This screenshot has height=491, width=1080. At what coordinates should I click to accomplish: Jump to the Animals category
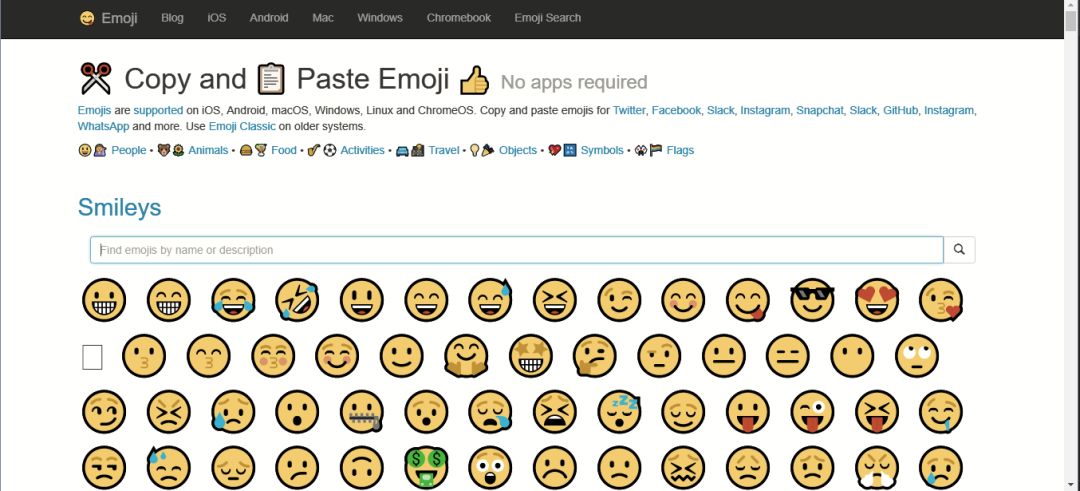[x=208, y=150]
